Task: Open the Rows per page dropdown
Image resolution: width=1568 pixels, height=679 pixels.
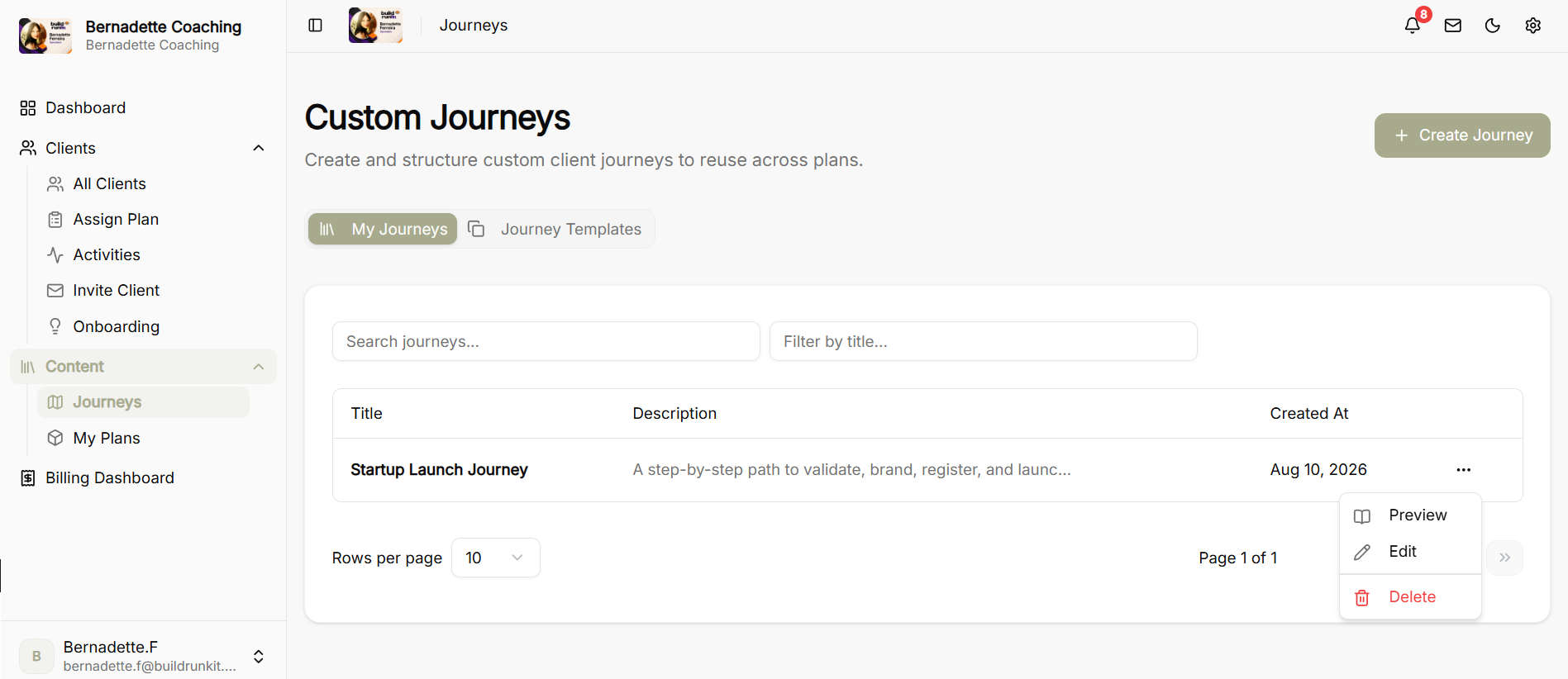Action: (495, 558)
